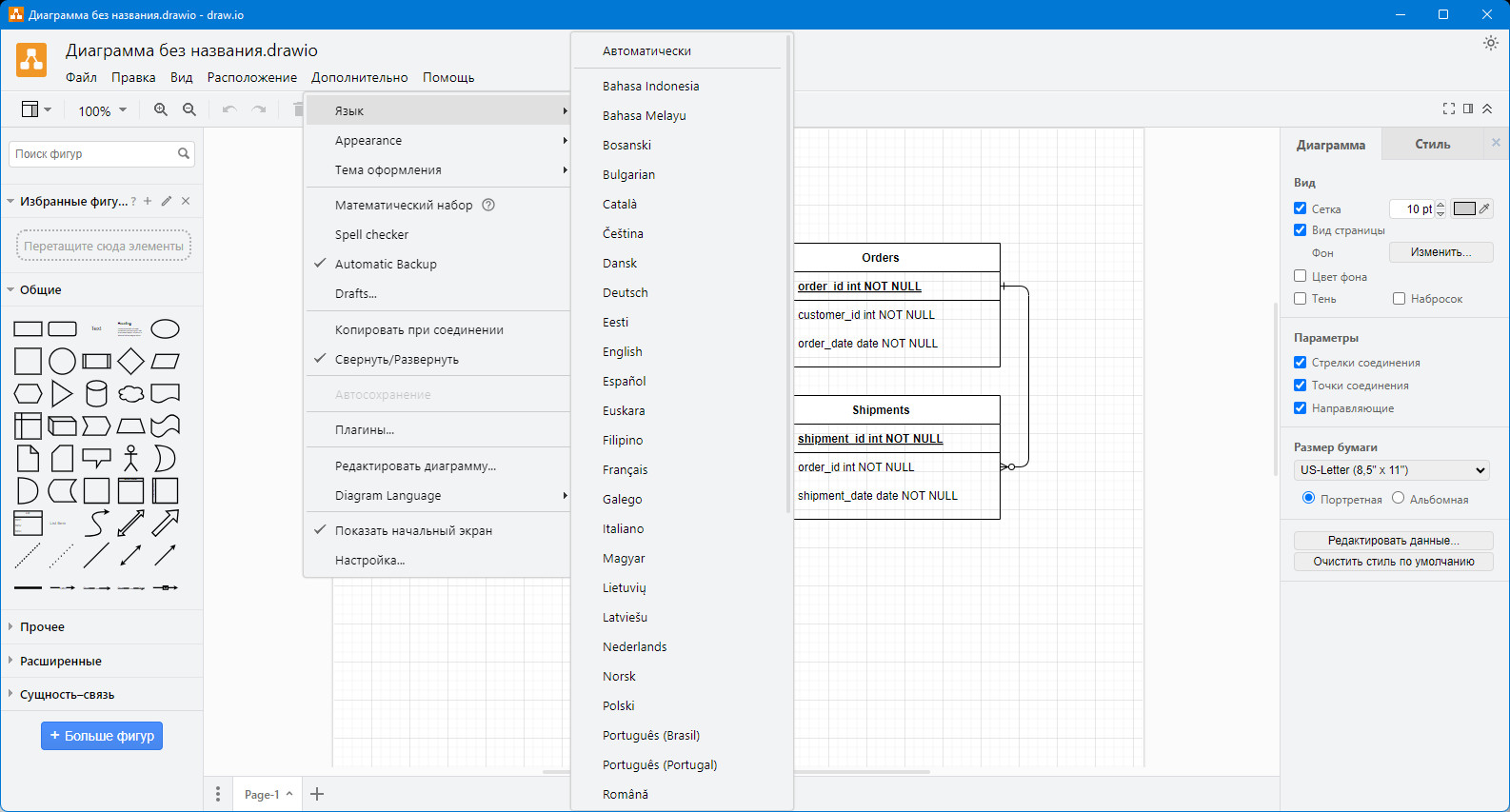
Task: Toggle the Направляющие checkbox
Action: coord(1300,407)
